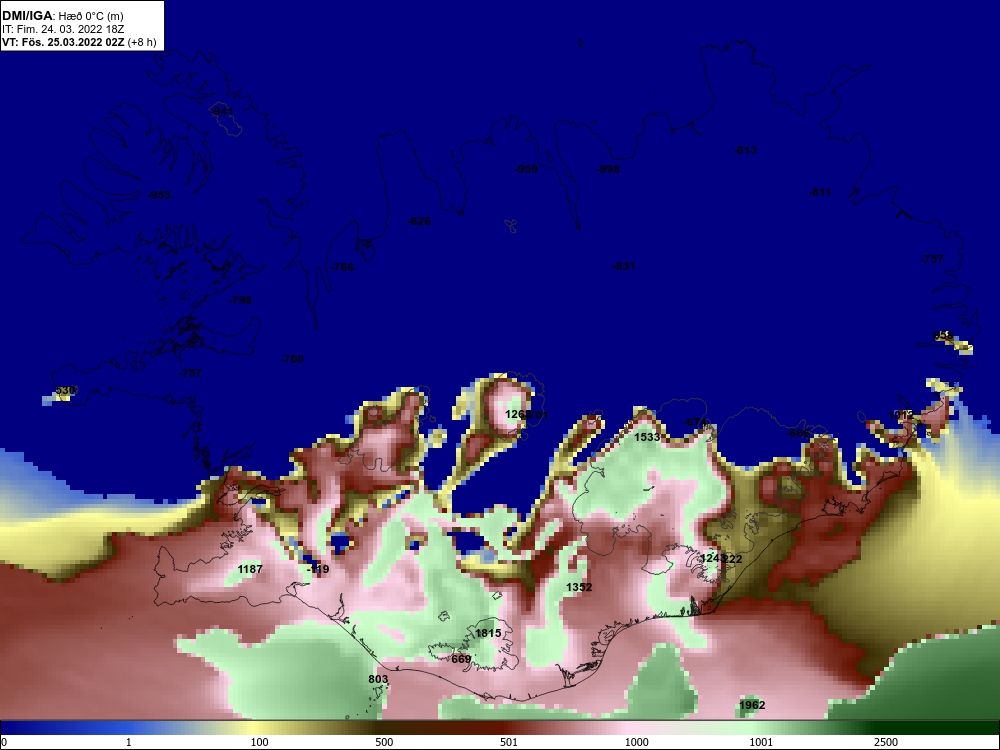Click the 1187 value on the map
Screen dimensions: 1000x750
(249, 569)
